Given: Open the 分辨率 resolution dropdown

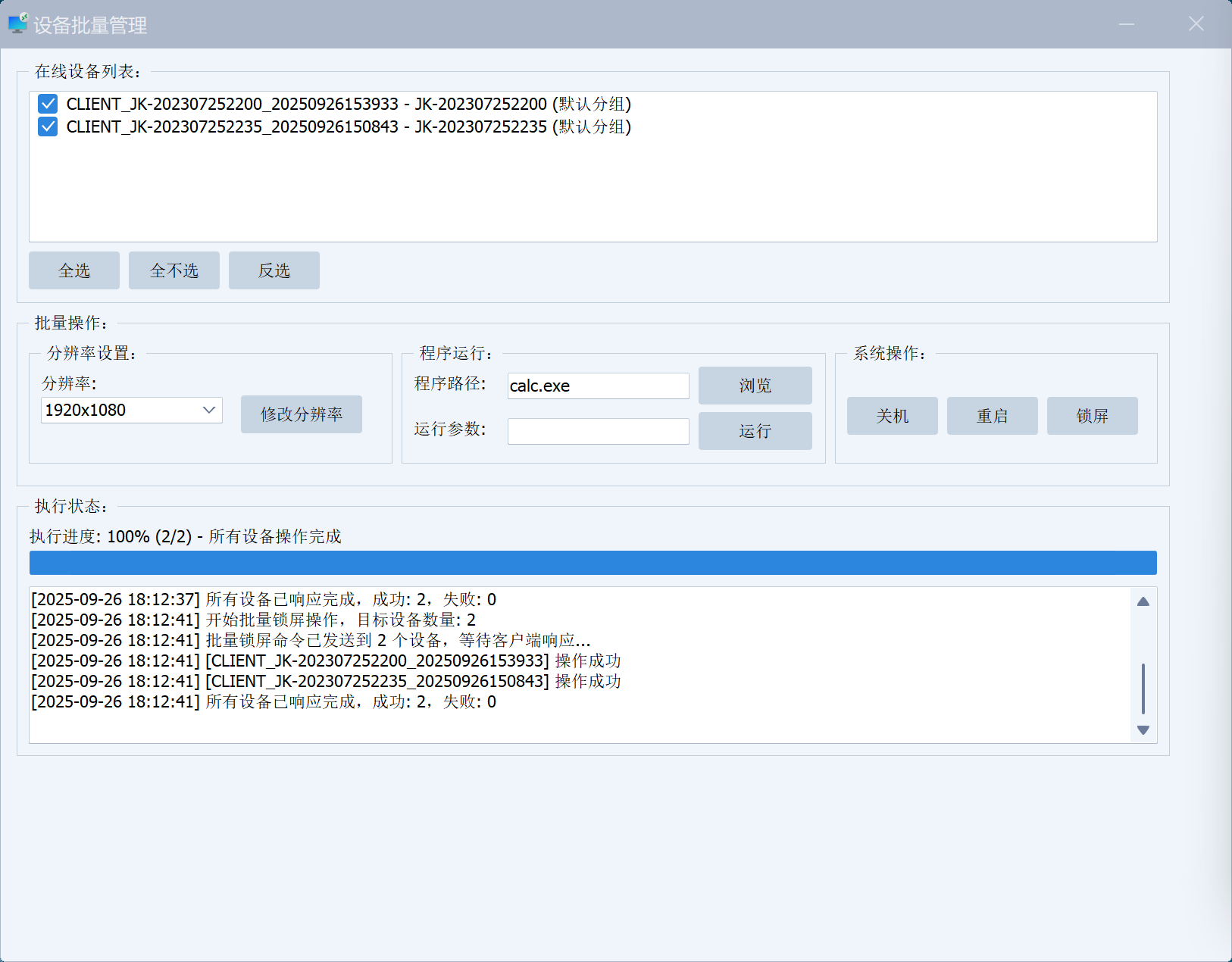Looking at the screenshot, I should (121, 411).
